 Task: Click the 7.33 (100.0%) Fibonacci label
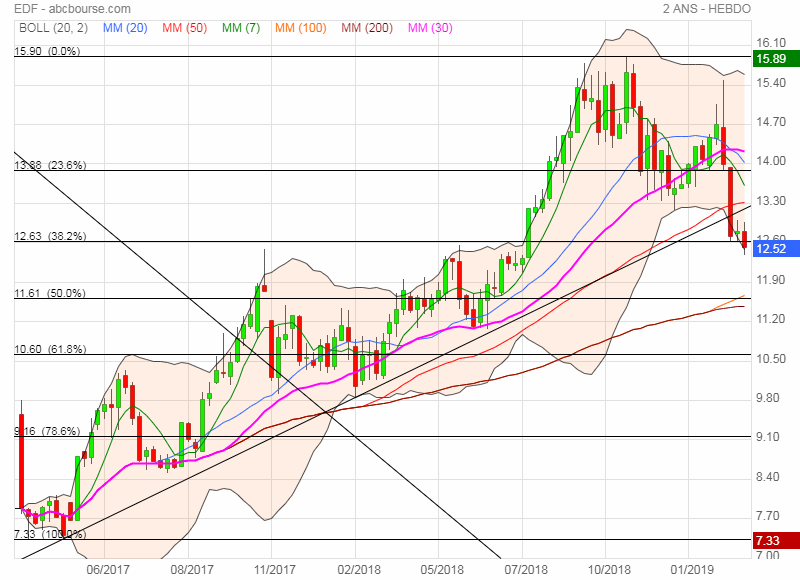[50, 534]
